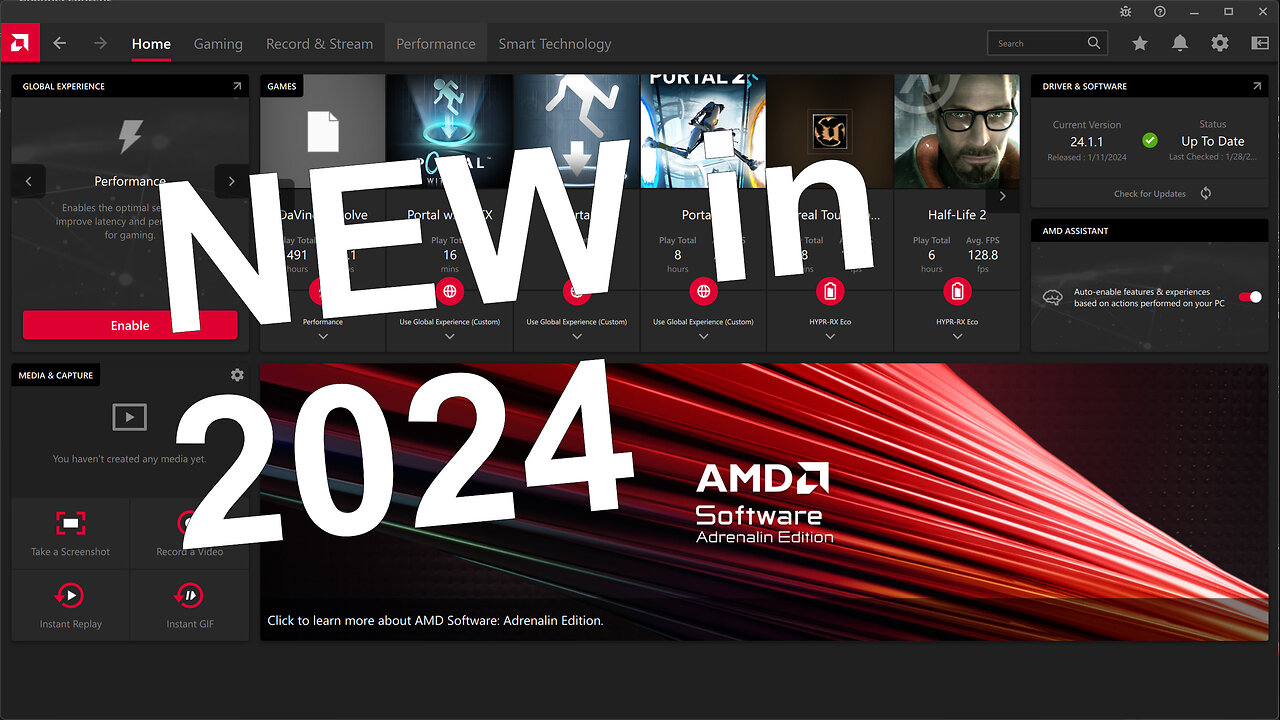This screenshot has width=1280, height=720.
Task: Open Media & Capture settings gear
Action: click(237, 375)
